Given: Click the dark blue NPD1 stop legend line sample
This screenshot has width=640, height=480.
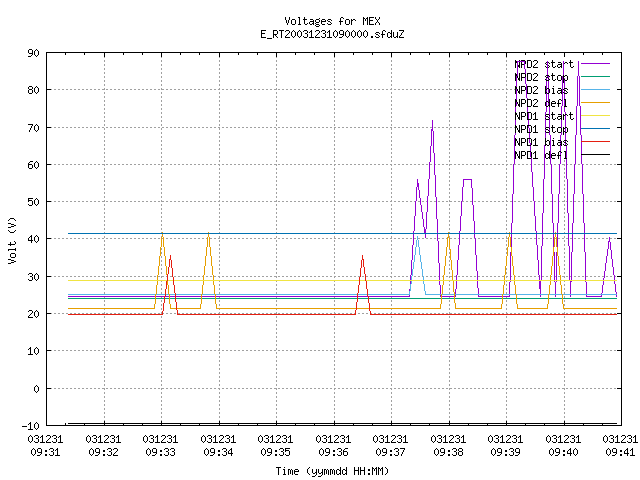Looking at the screenshot, I should 595,129.
